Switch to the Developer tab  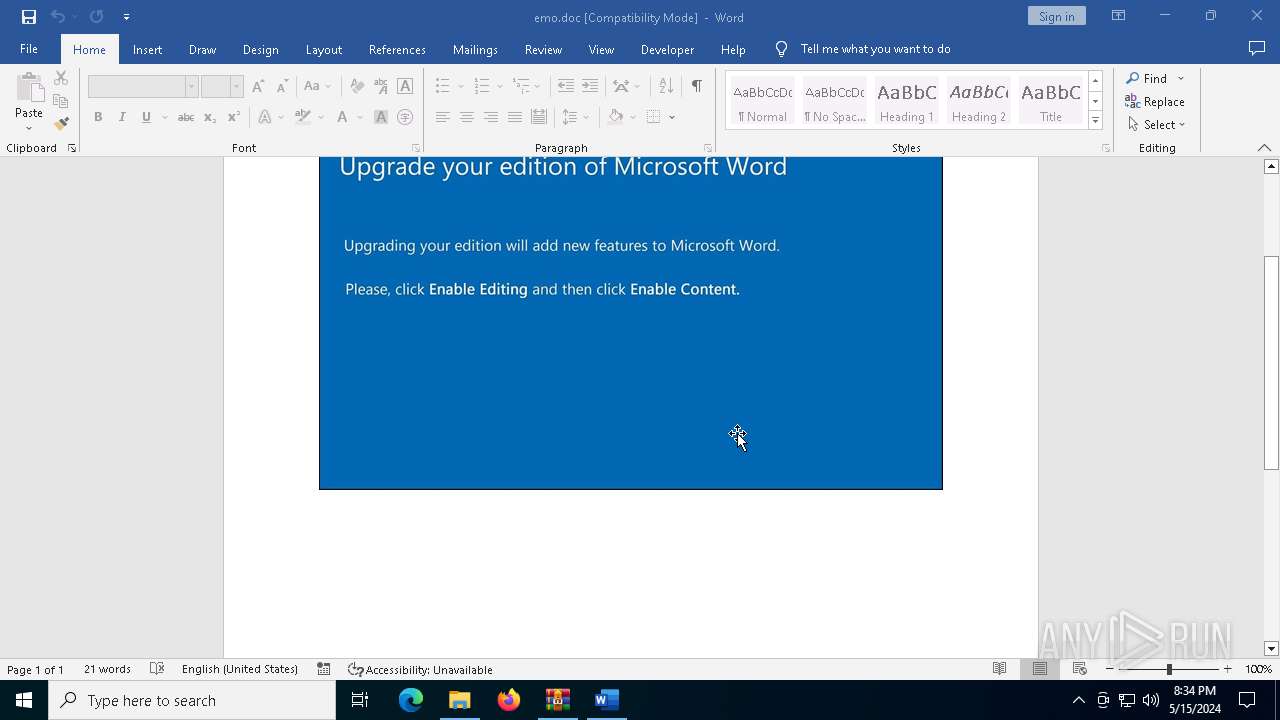667,49
